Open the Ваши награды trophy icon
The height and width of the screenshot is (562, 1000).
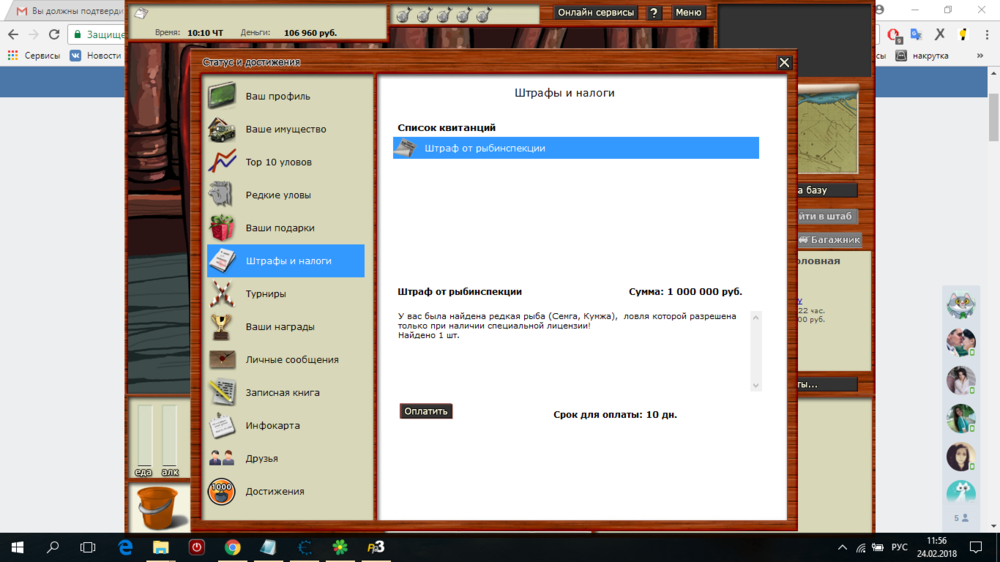click(221, 327)
